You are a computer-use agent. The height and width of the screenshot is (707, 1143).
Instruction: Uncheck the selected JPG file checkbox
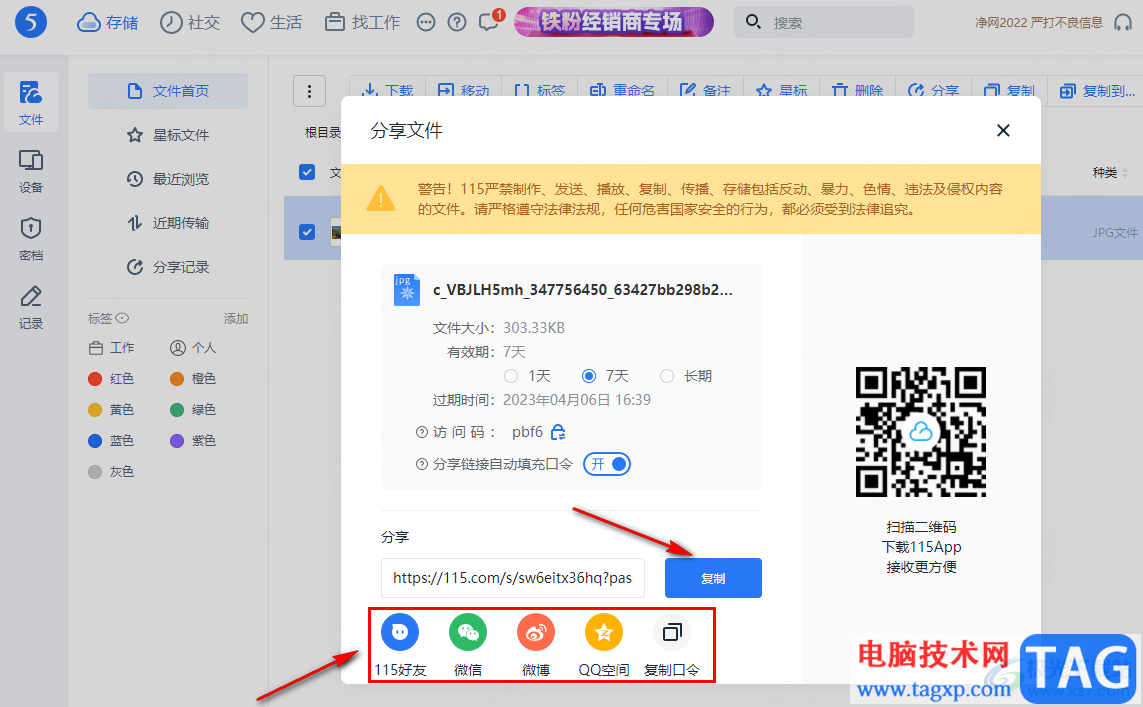[307, 232]
